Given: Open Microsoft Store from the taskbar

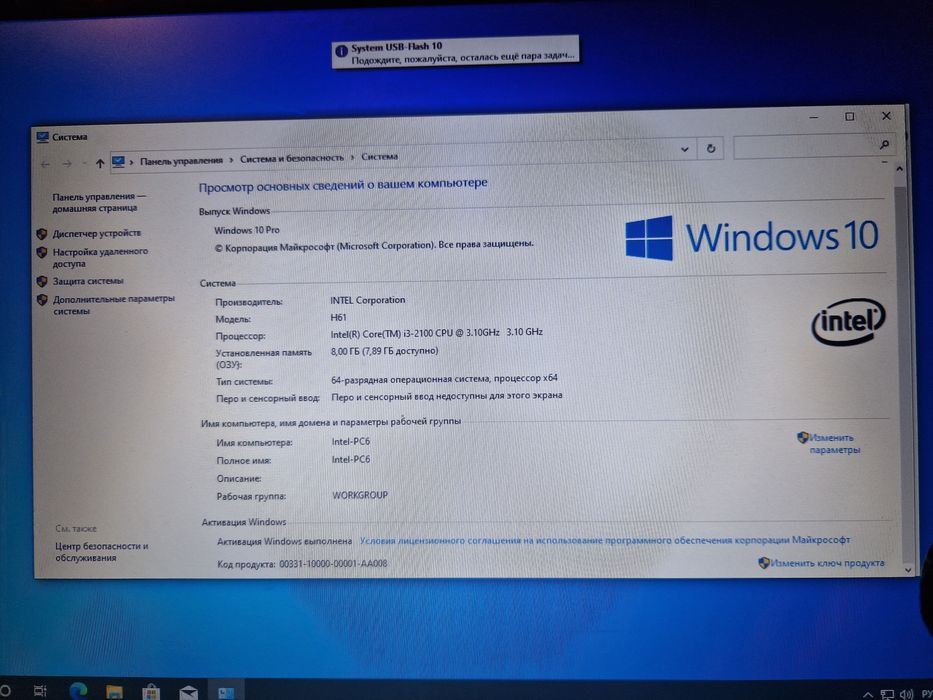Looking at the screenshot, I should [151, 692].
